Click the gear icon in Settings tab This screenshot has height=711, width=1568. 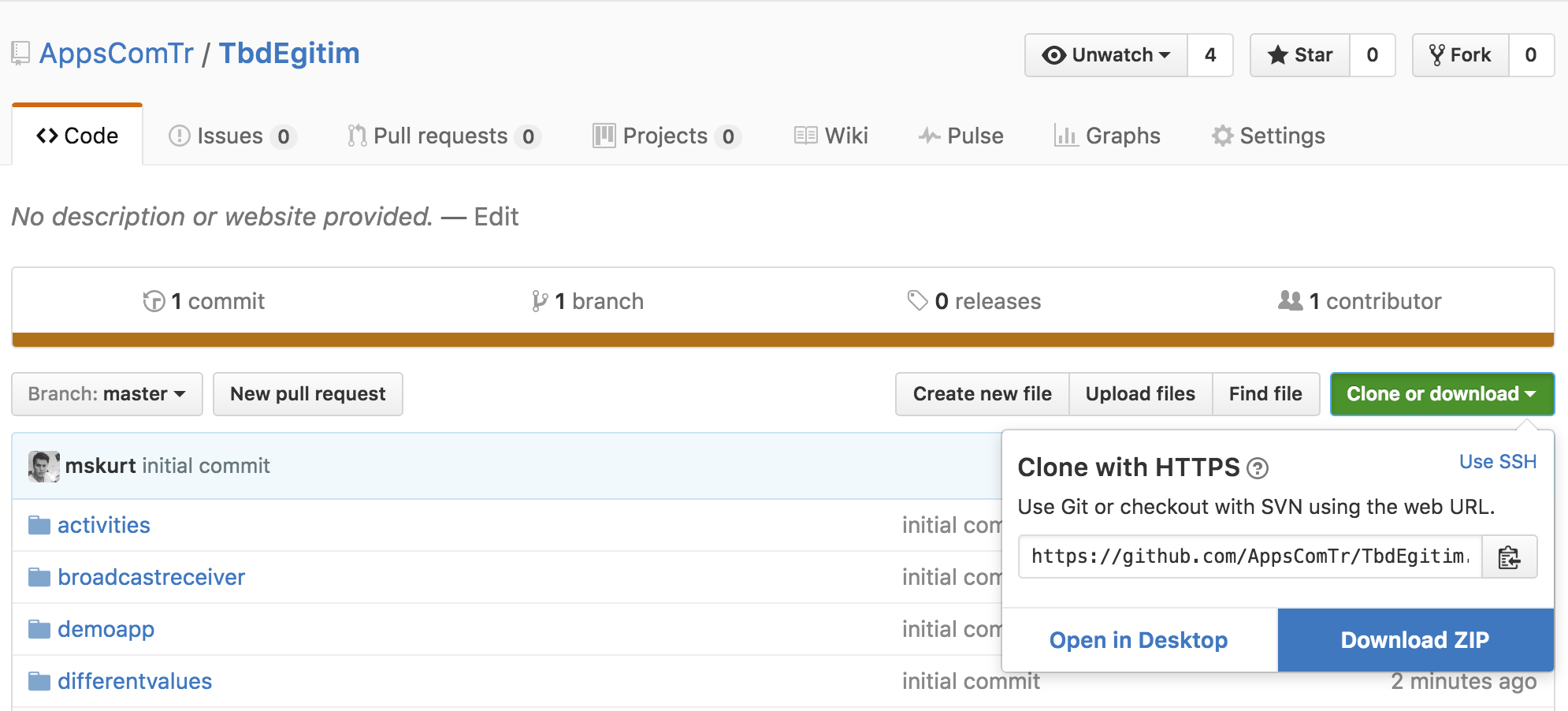click(1222, 136)
